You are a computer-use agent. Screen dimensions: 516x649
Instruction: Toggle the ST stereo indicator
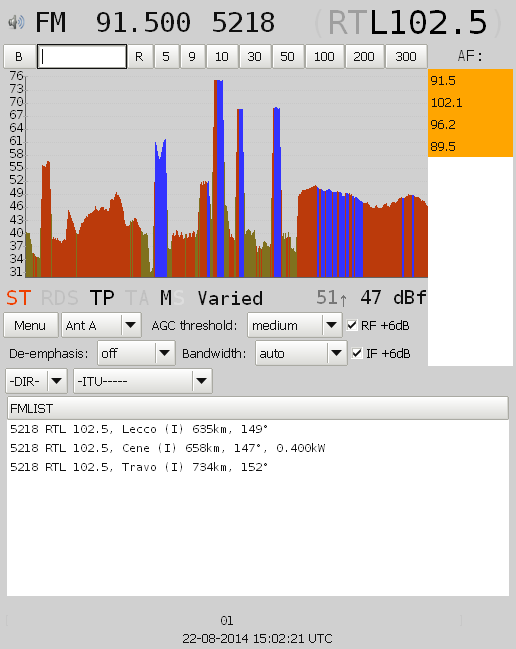[19, 298]
